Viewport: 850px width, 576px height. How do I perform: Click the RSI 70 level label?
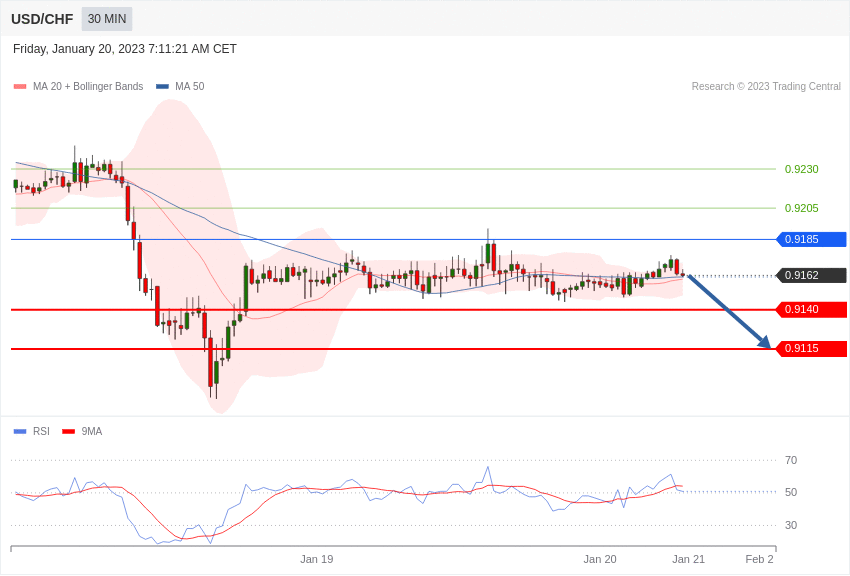pos(791,460)
